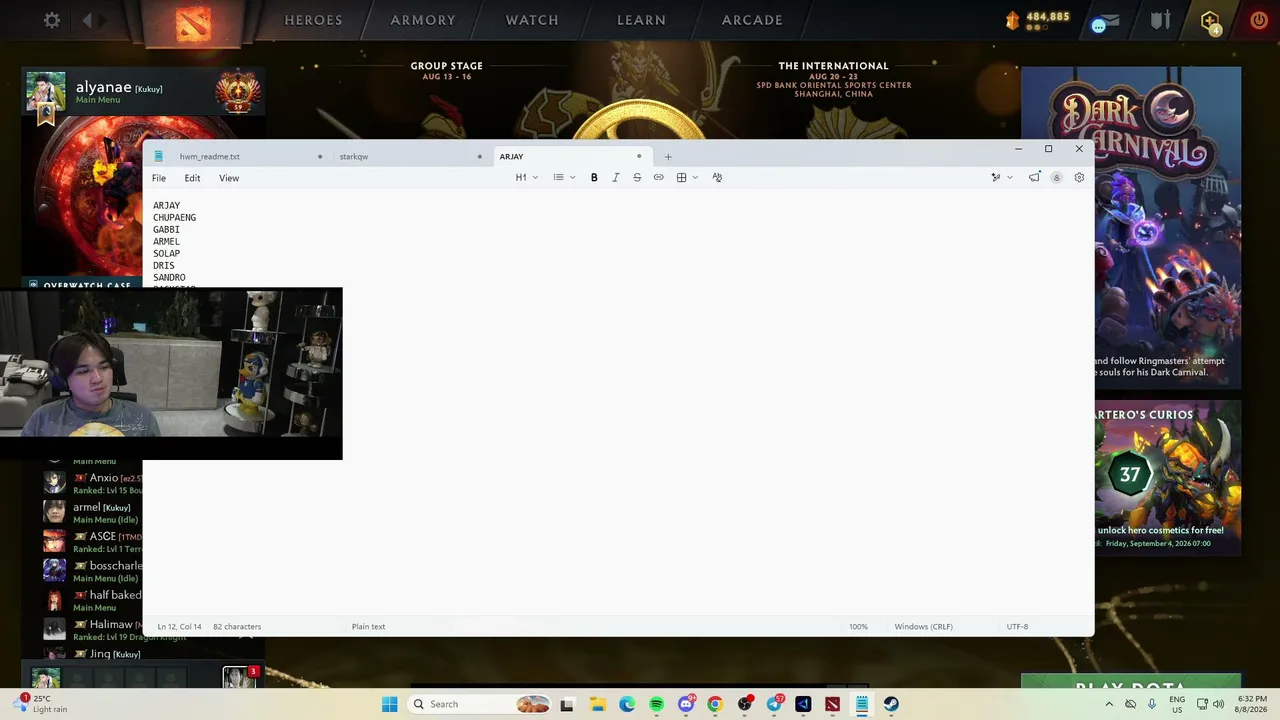Switch to the starkqw tab
This screenshot has width=1280, height=720.
(x=410, y=157)
